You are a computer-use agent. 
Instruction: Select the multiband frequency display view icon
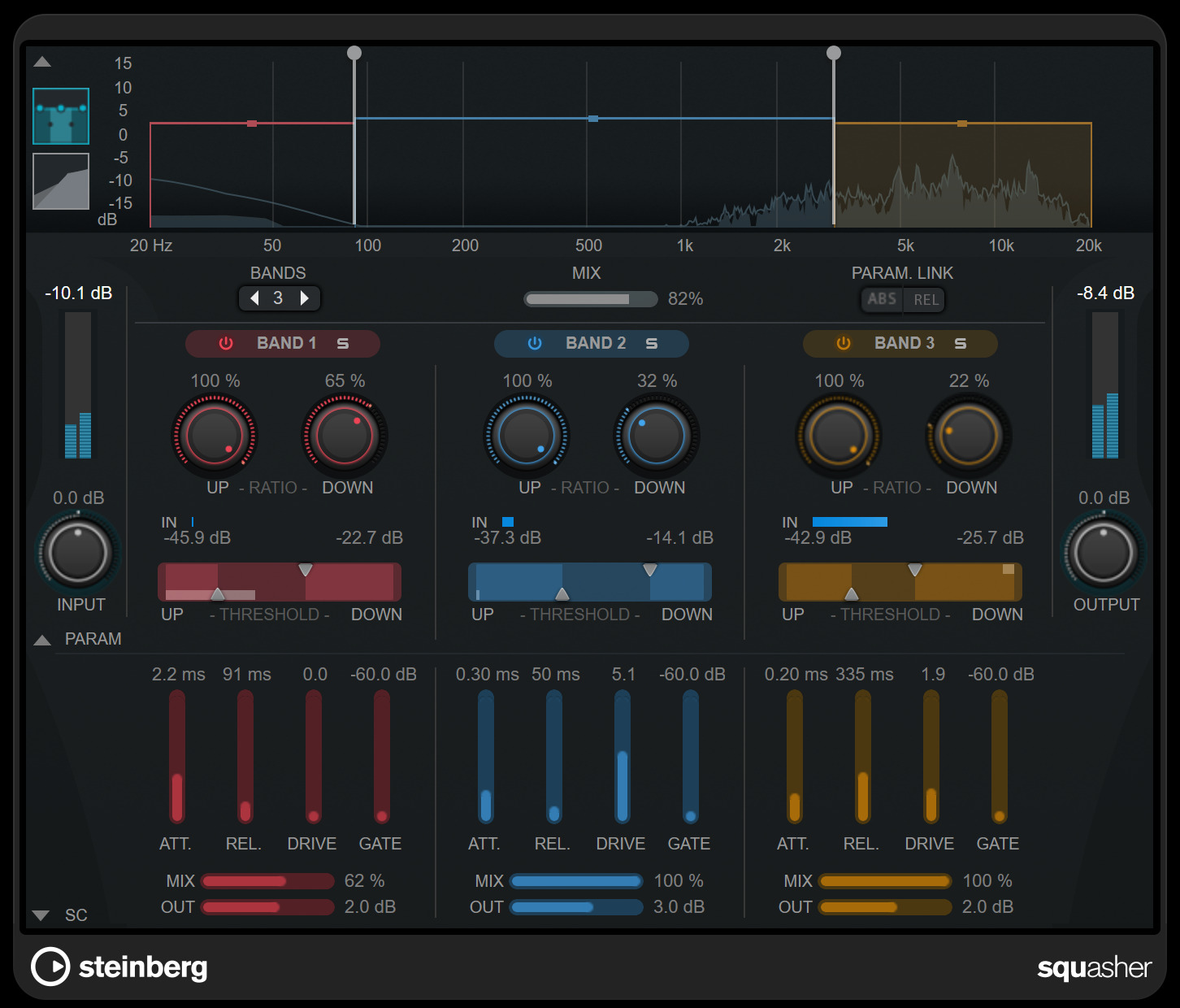[61, 116]
